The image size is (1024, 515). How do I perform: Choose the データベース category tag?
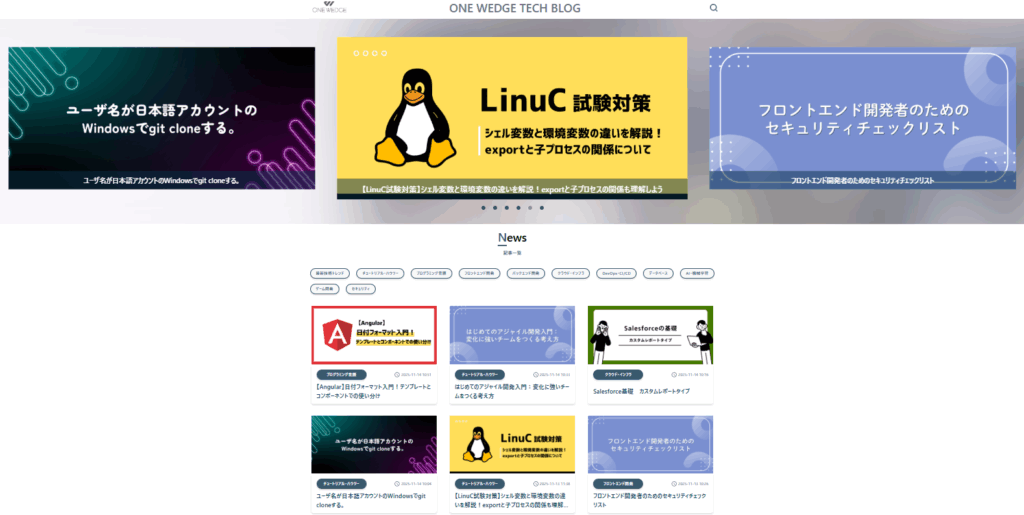pos(657,273)
